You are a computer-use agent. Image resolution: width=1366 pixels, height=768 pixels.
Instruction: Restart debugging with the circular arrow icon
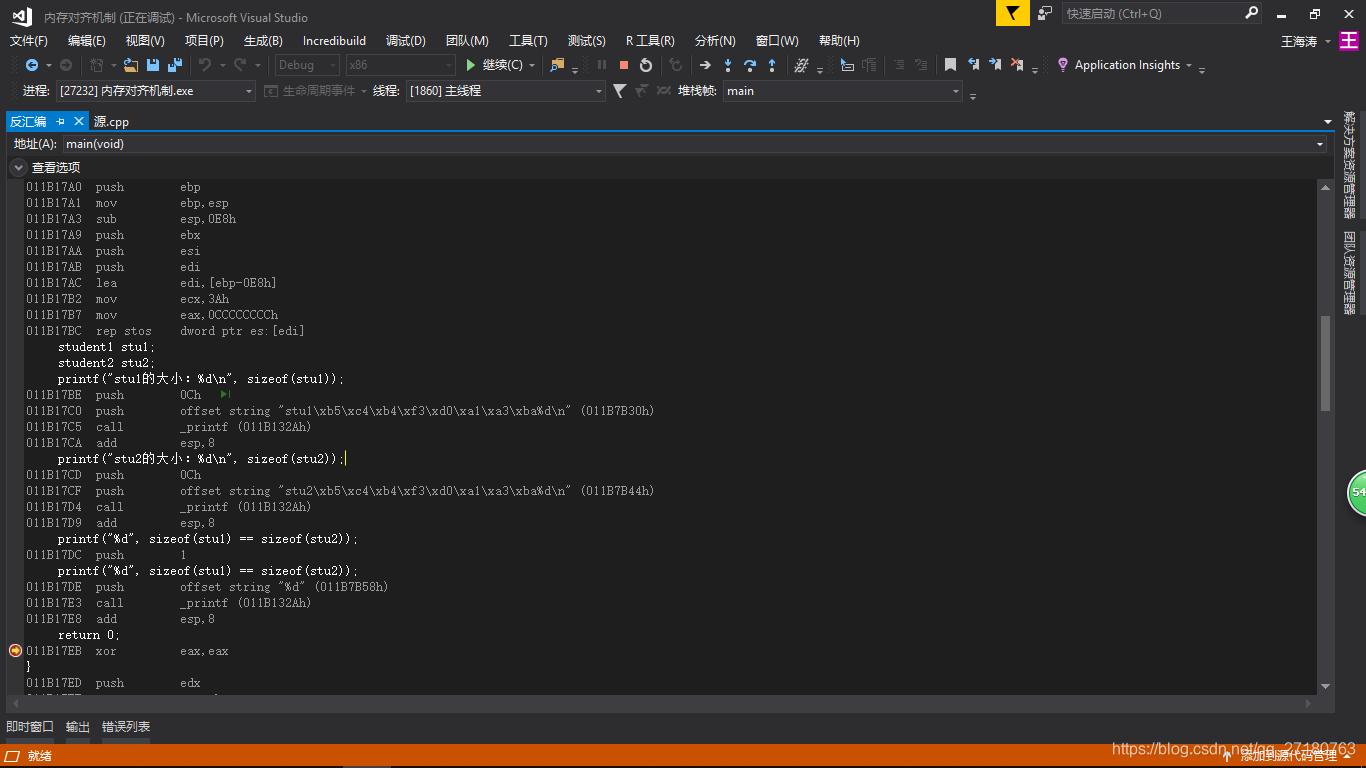[x=646, y=65]
